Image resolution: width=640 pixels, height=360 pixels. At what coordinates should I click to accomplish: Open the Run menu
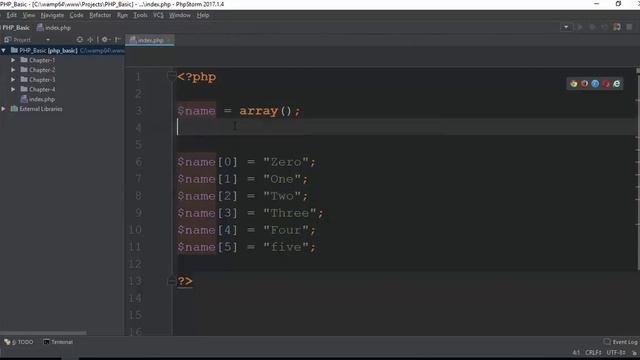click(x=122, y=15)
